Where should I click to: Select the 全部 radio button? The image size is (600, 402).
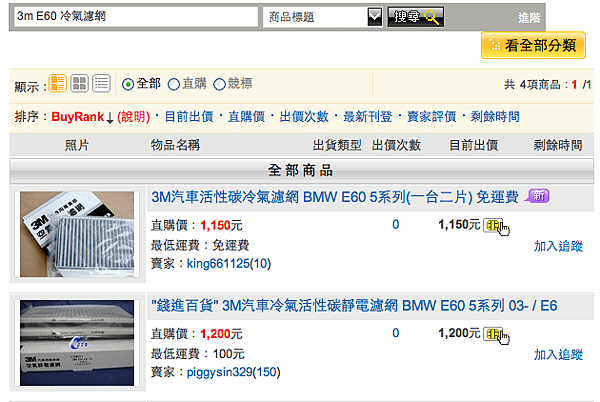(128, 84)
